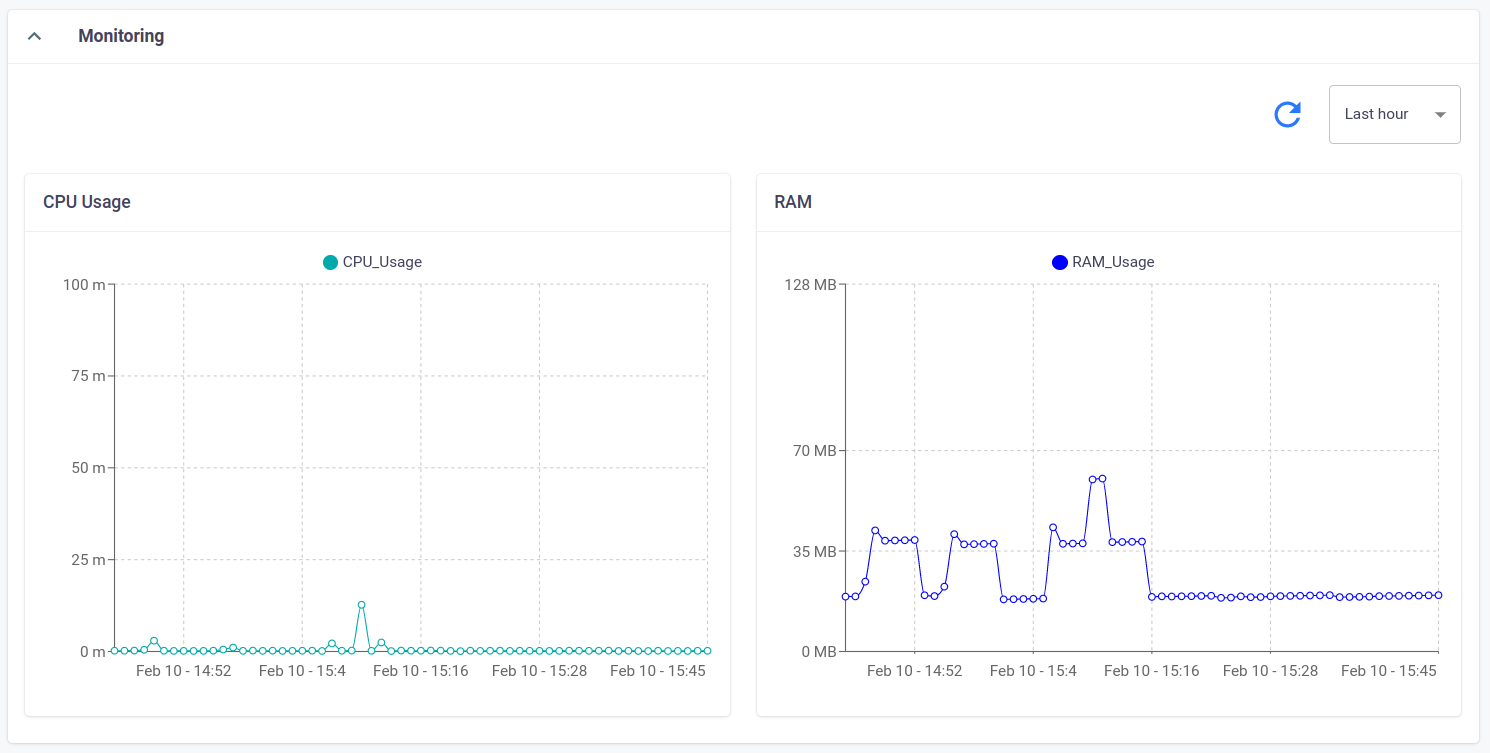This screenshot has height=753, width=1490.
Task: Toggle the RAM_Usage legend entry
Action: click(x=1103, y=262)
